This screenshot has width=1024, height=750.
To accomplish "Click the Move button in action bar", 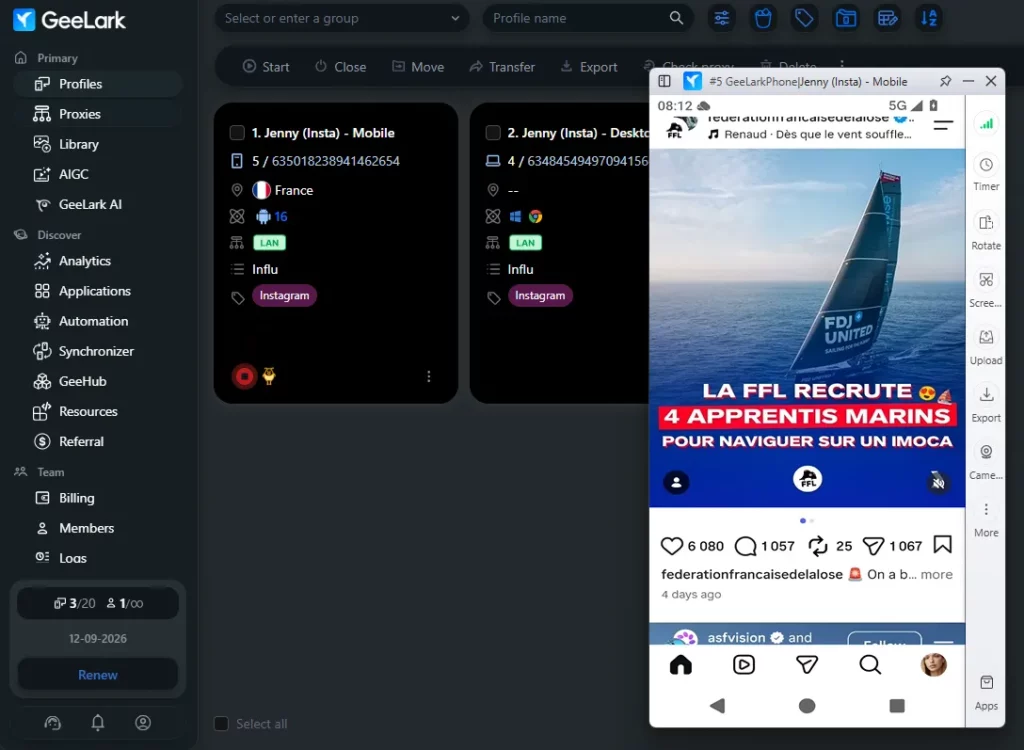I will tap(418, 67).
